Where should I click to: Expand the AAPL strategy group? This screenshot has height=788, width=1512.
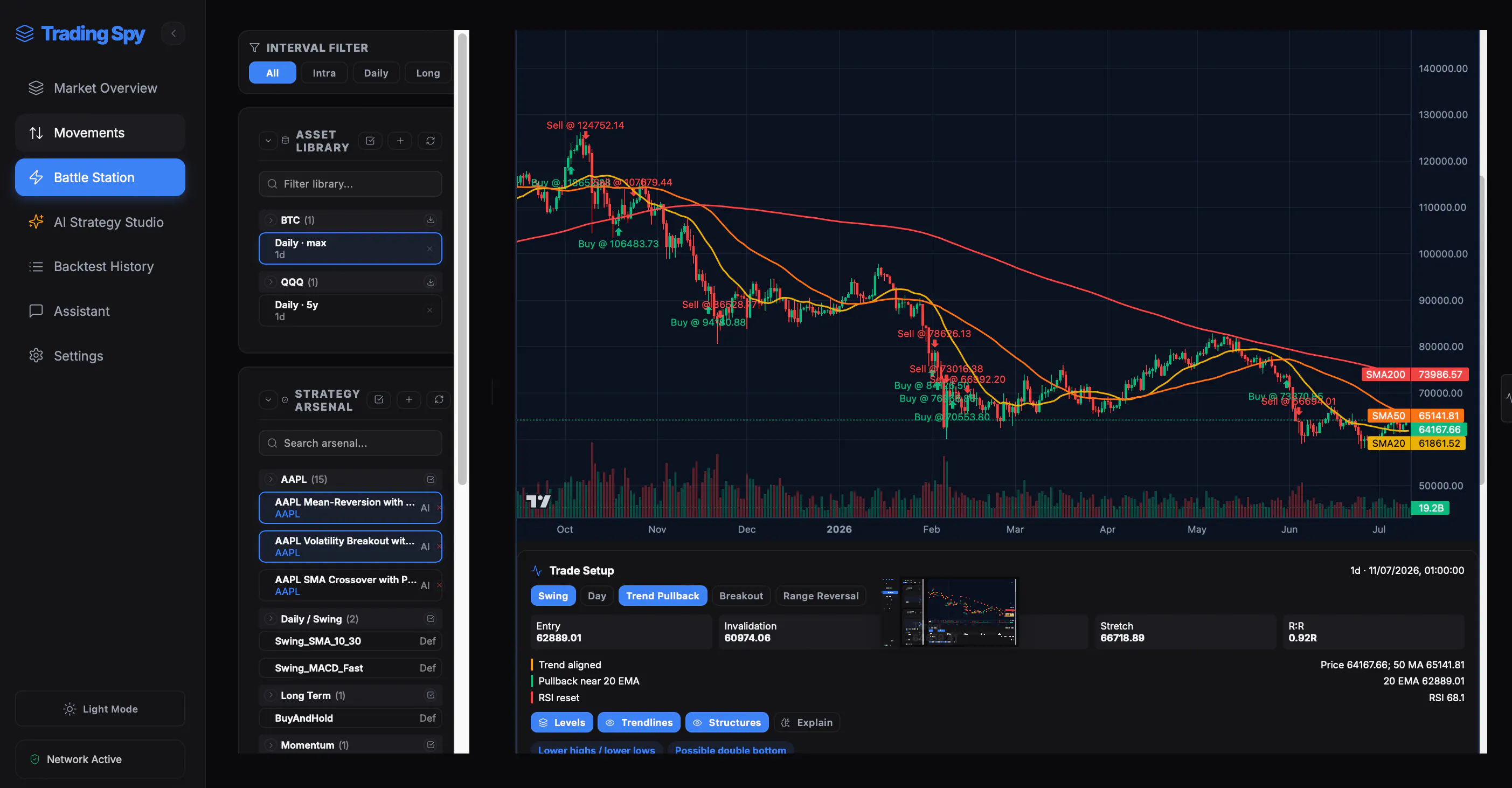tap(271, 479)
